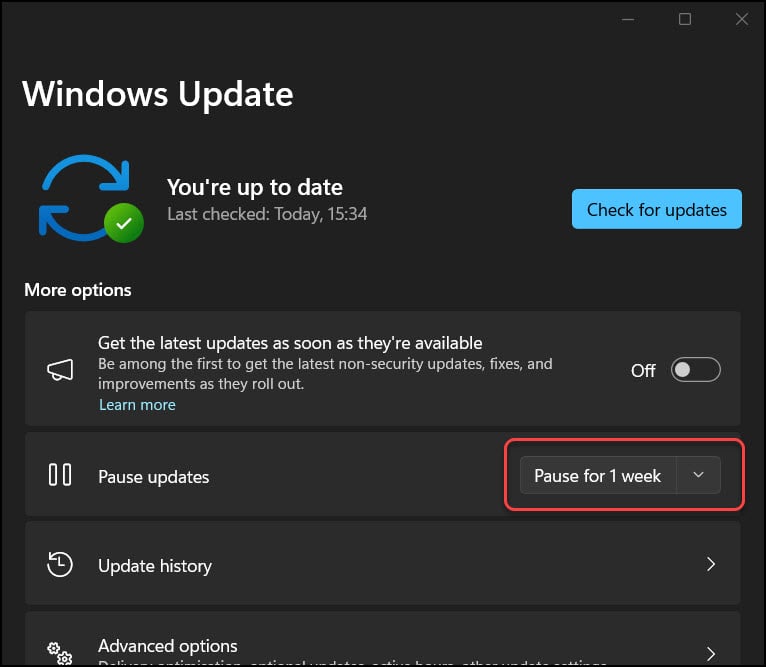The width and height of the screenshot is (766, 667).
Task: Click the Advanced options gears icon
Action: (60, 653)
